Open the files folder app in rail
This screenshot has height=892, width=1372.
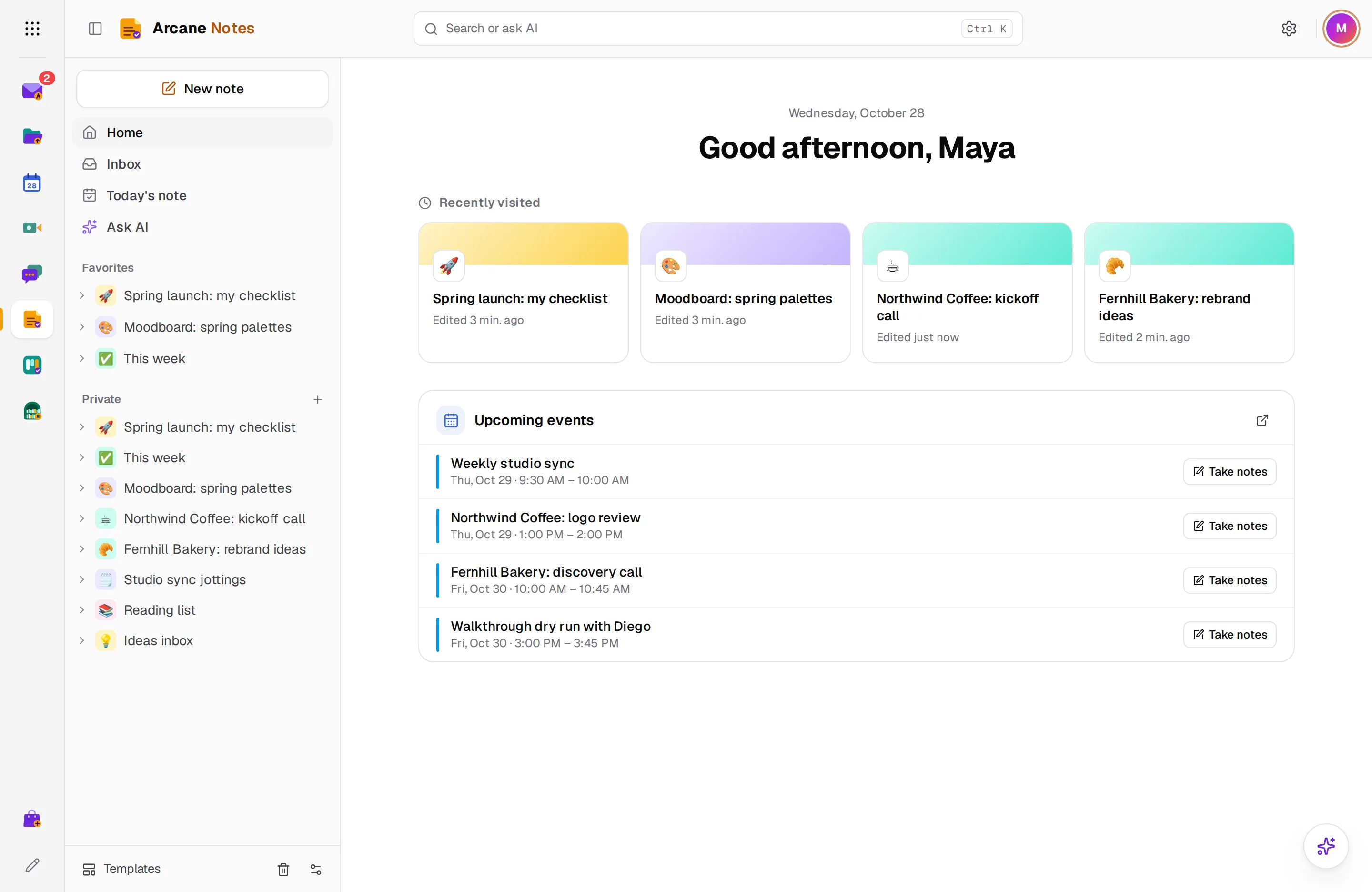click(x=32, y=137)
